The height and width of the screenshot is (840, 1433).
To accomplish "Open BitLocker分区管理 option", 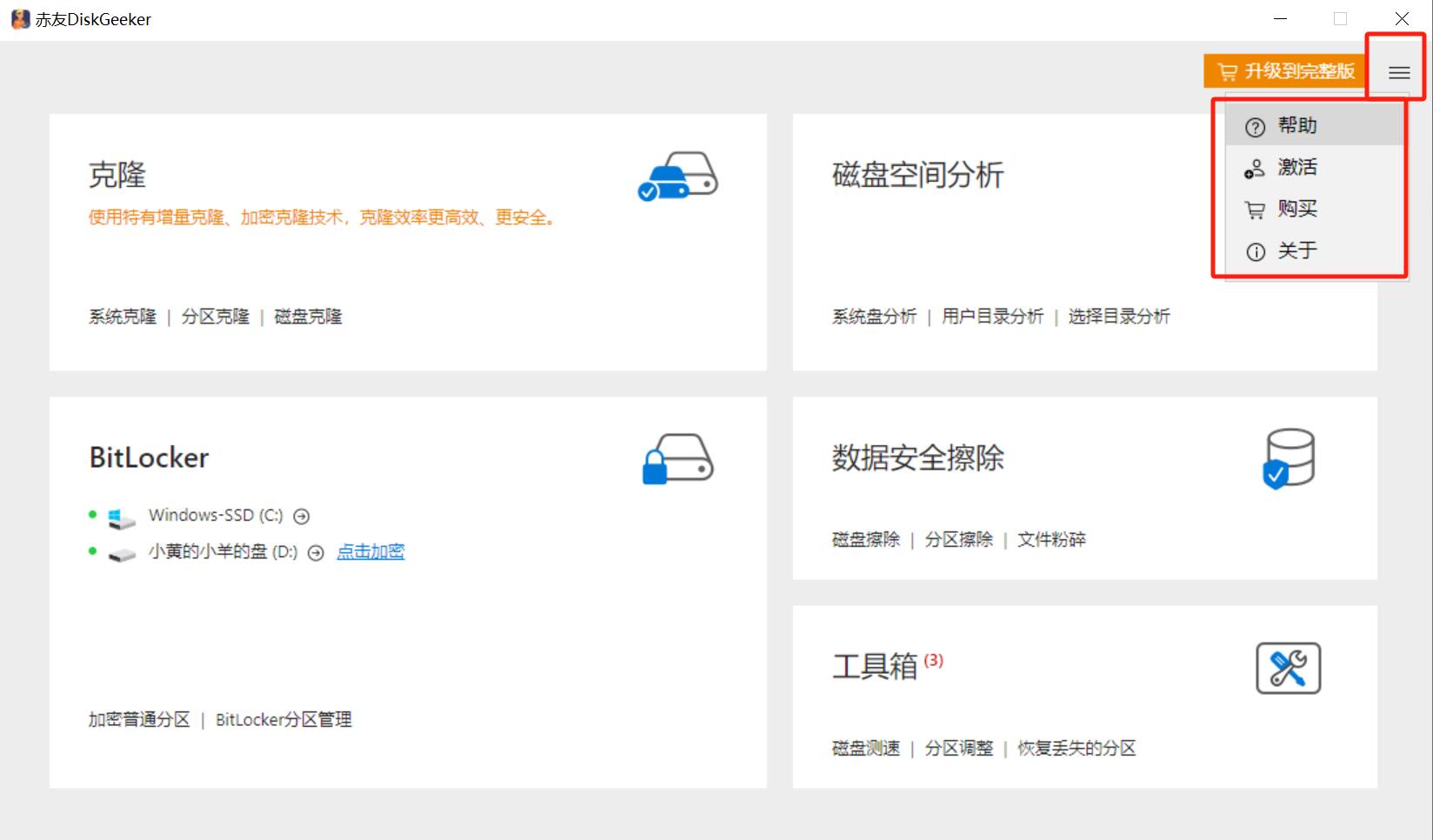I will click(284, 719).
